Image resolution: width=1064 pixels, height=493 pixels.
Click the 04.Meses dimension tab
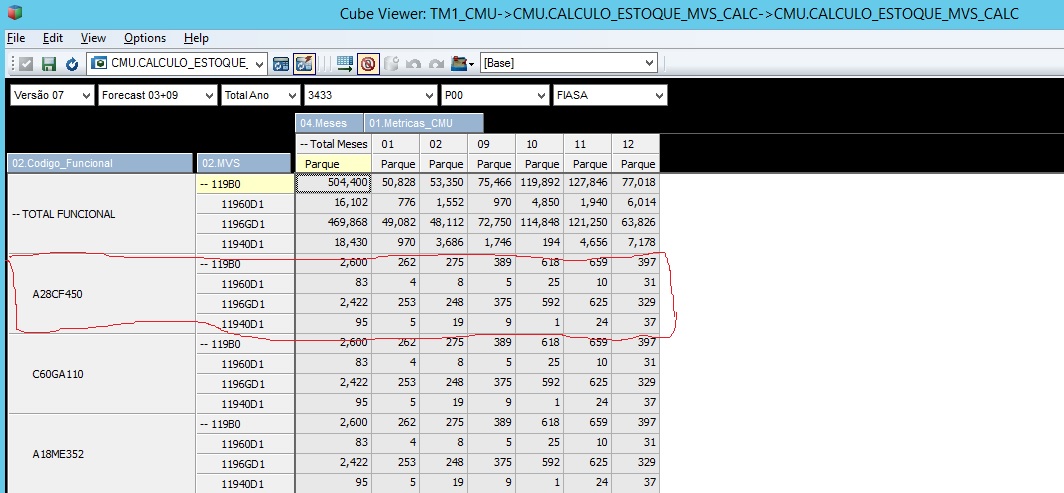pos(329,123)
